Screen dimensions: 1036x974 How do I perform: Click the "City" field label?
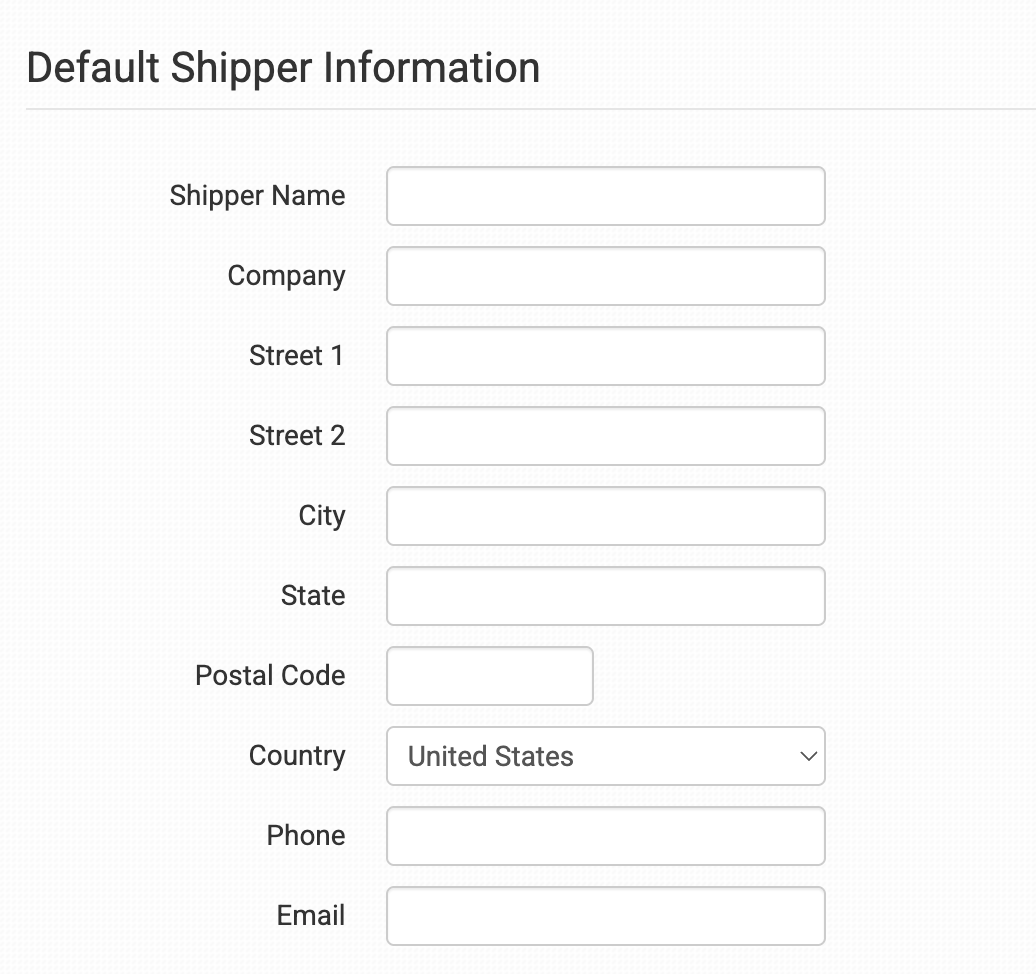click(x=321, y=516)
